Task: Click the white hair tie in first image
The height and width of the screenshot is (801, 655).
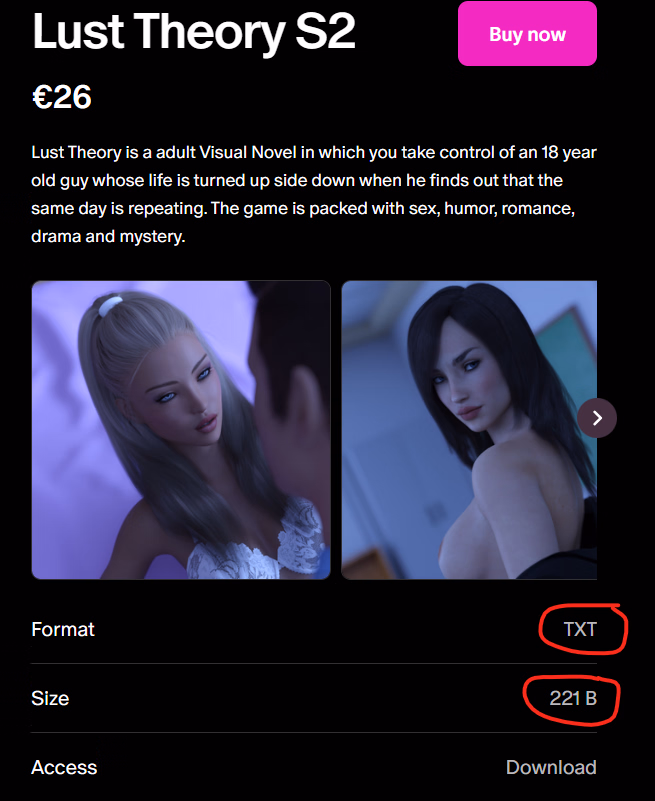Action: 110,305
